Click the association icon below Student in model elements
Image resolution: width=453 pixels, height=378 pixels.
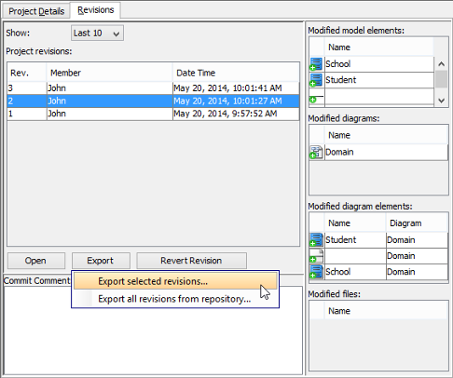tap(316, 98)
